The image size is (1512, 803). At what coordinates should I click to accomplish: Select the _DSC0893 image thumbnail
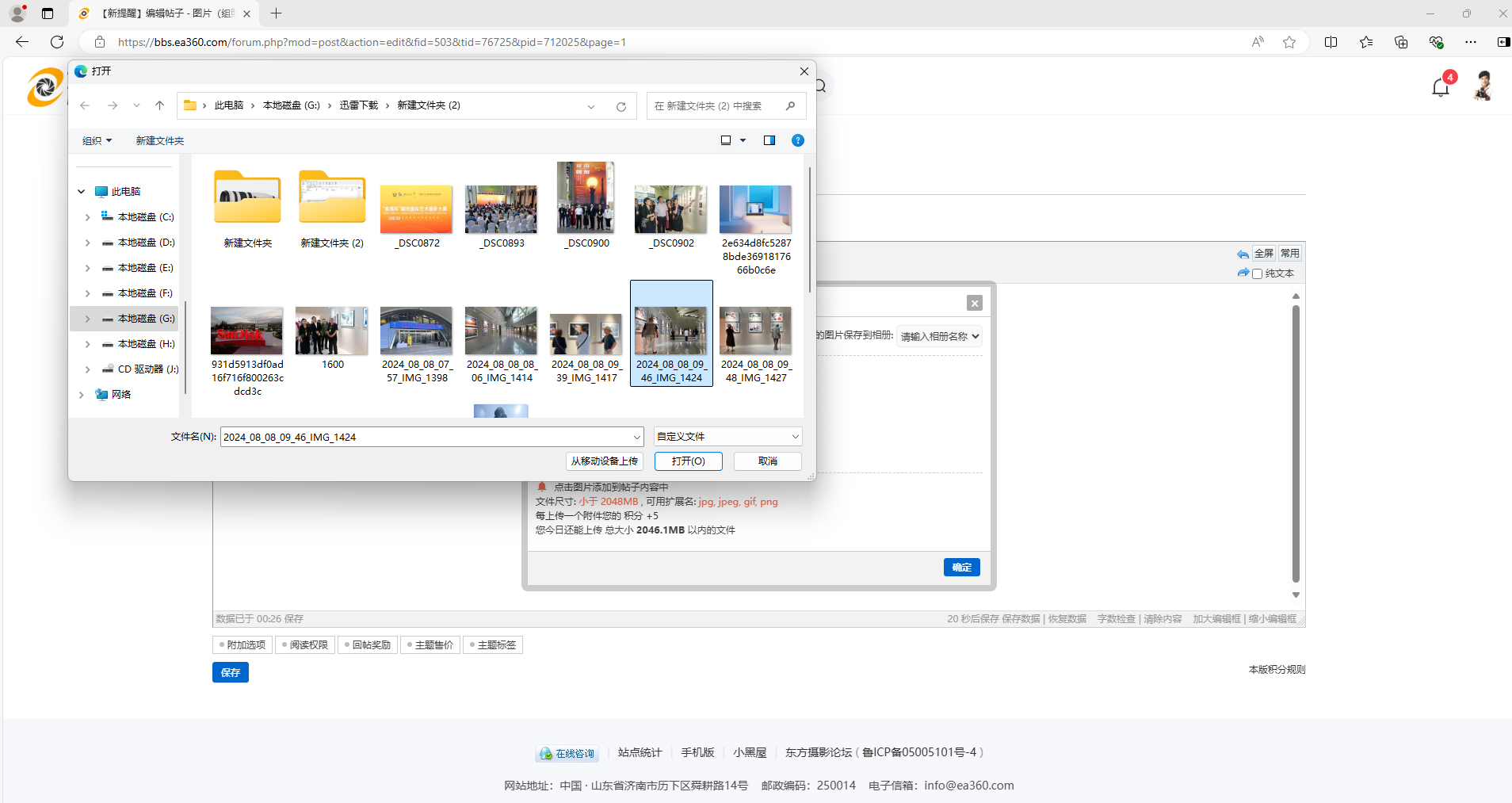coord(501,210)
